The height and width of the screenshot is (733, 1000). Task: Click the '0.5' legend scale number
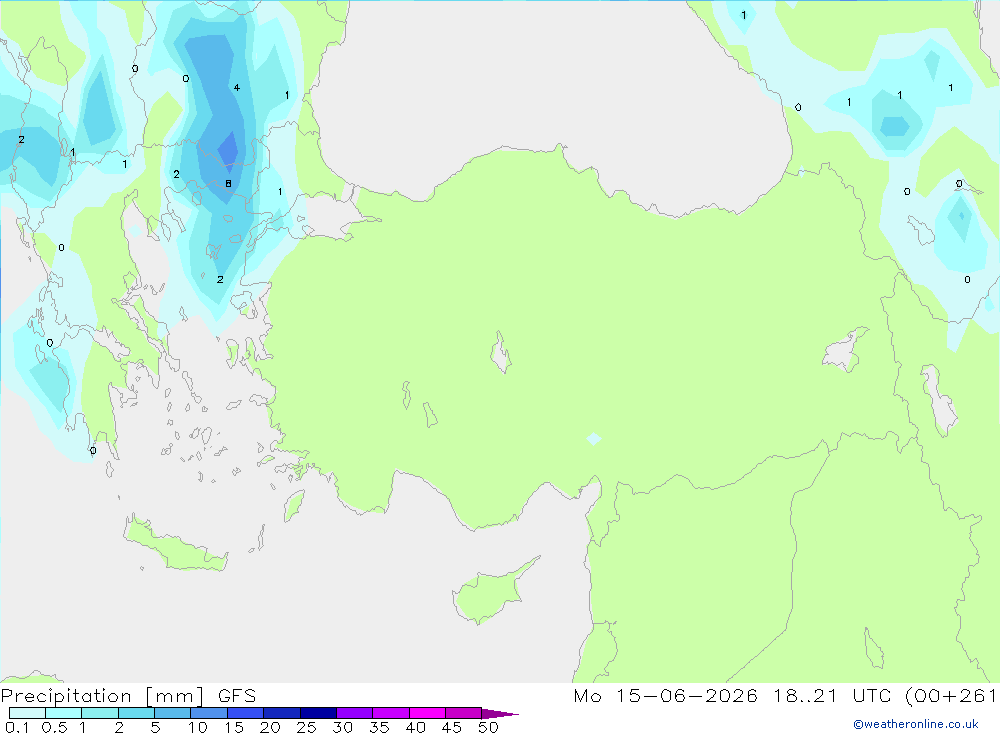tap(54, 727)
